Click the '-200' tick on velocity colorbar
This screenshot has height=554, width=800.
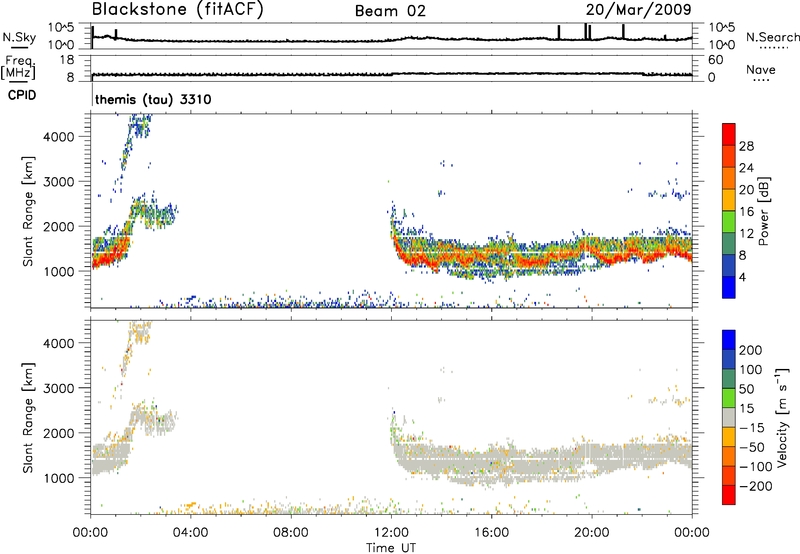coord(754,486)
